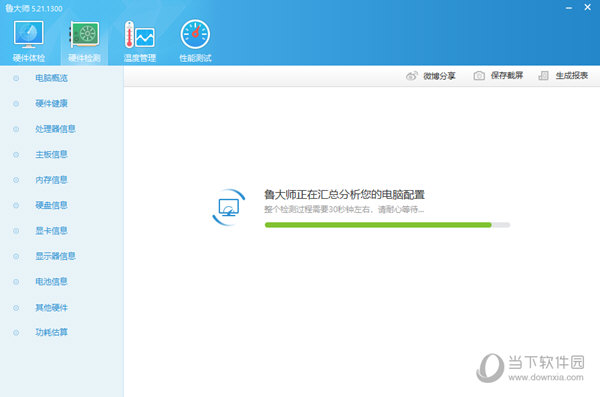Minimize the 鲁大师 window

[569, 8]
